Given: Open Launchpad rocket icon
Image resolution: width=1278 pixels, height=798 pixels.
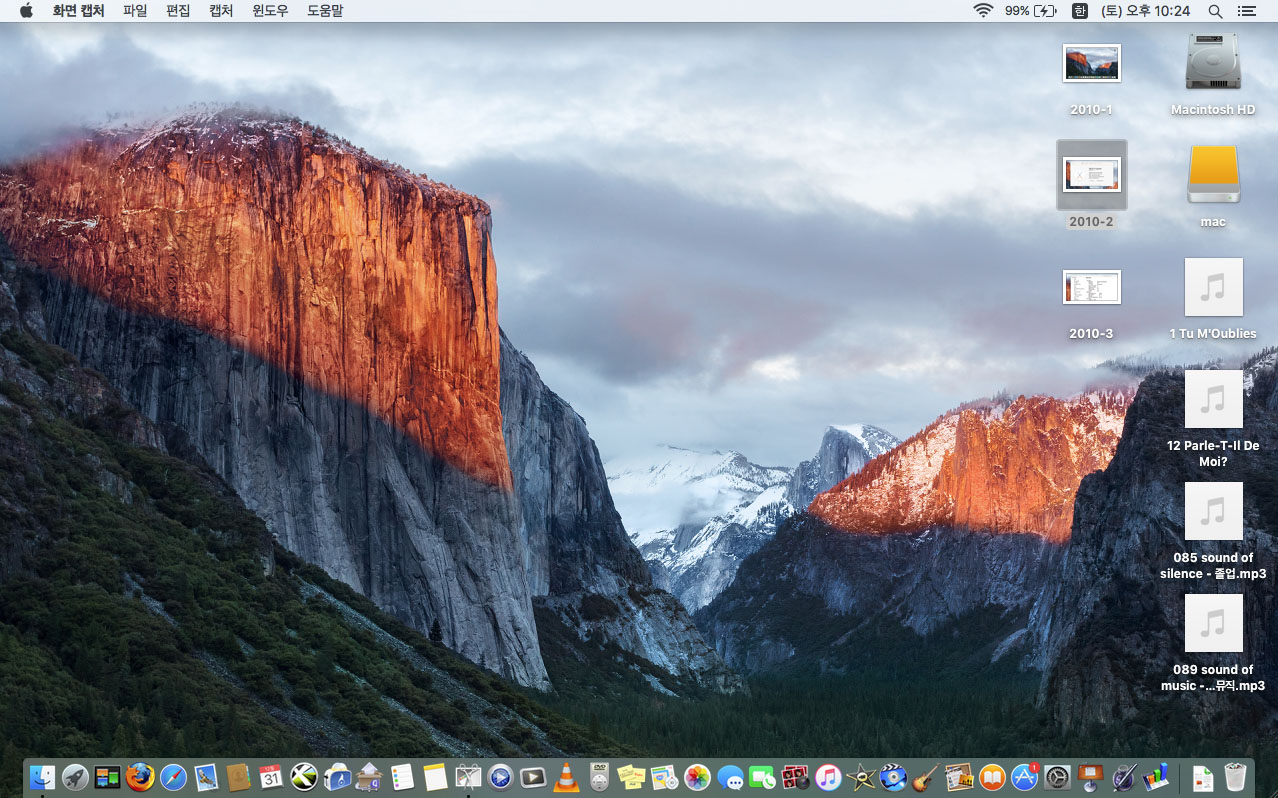Looking at the screenshot, I should coord(75,777).
